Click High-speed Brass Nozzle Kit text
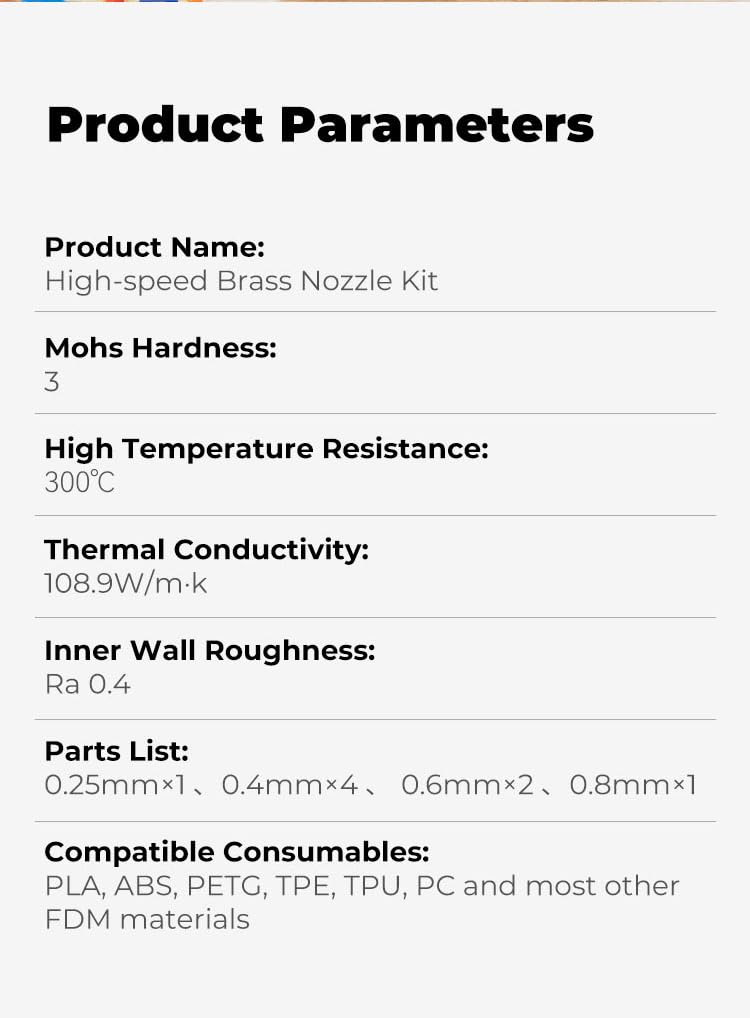The height and width of the screenshot is (1018, 750). [x=241, y=282]
